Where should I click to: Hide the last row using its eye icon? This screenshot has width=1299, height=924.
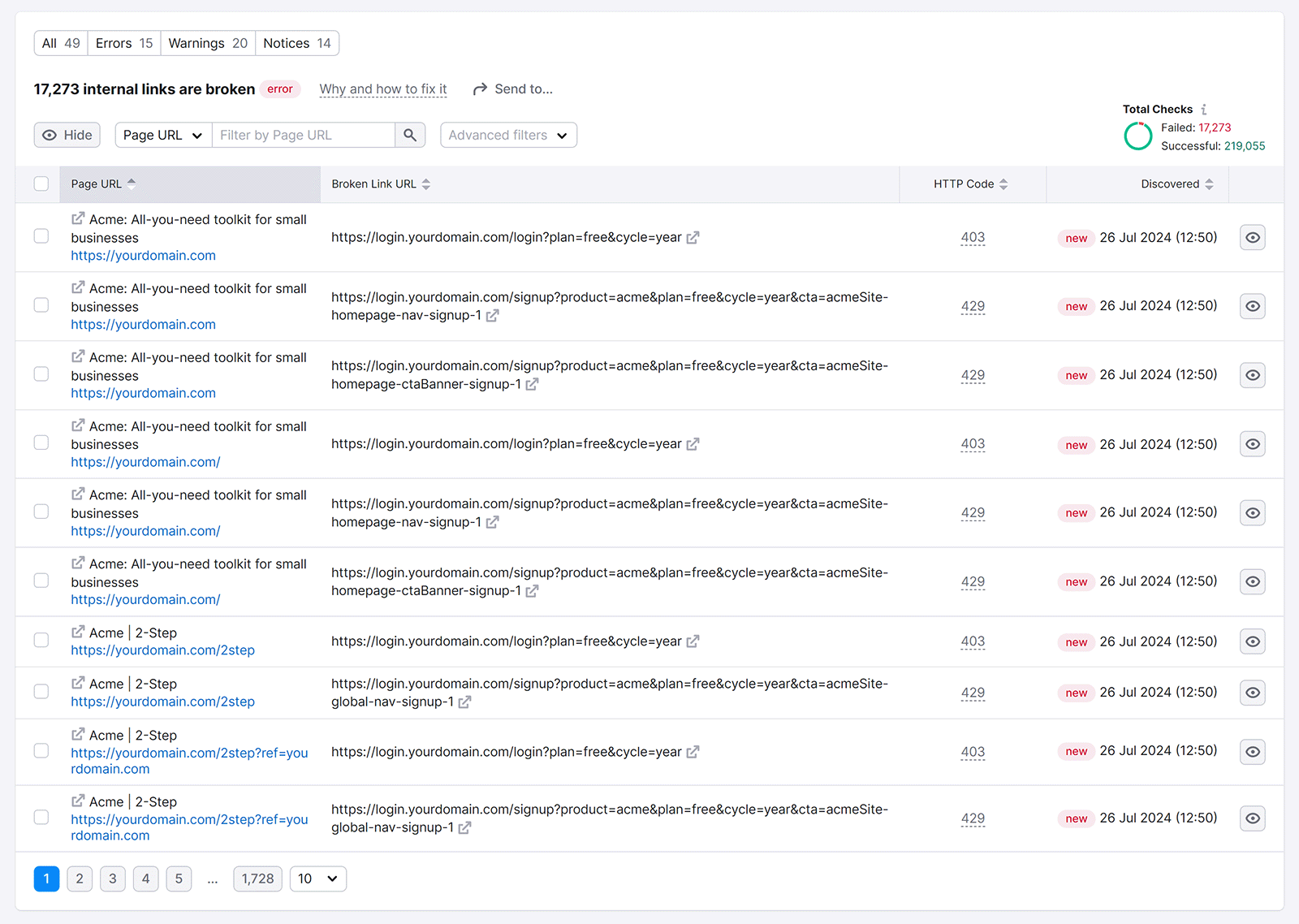[x=1252, y=818]
